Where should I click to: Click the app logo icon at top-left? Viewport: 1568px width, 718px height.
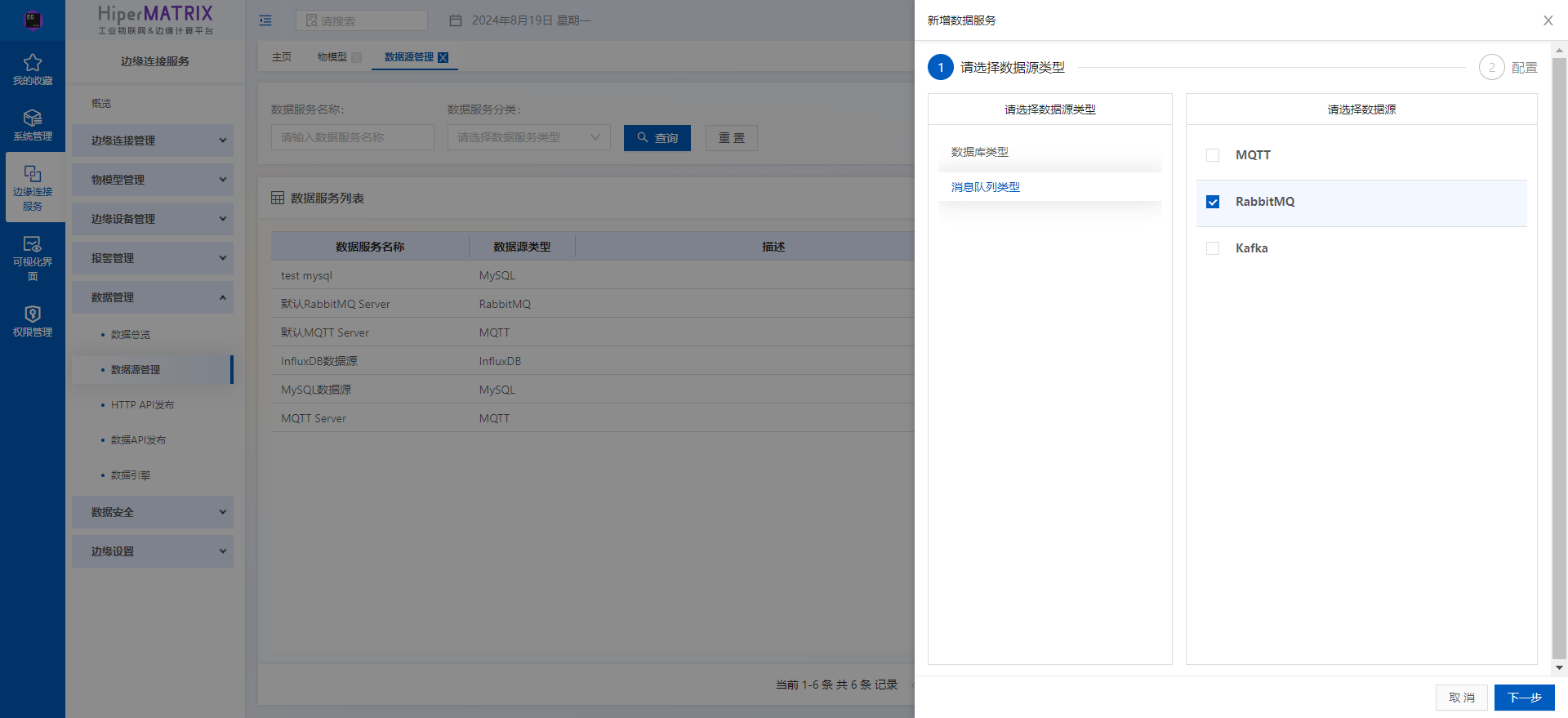click(x=33, y=20)
